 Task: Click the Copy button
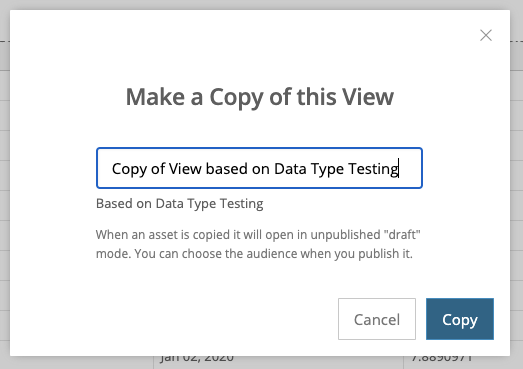[x=460, y=319]
